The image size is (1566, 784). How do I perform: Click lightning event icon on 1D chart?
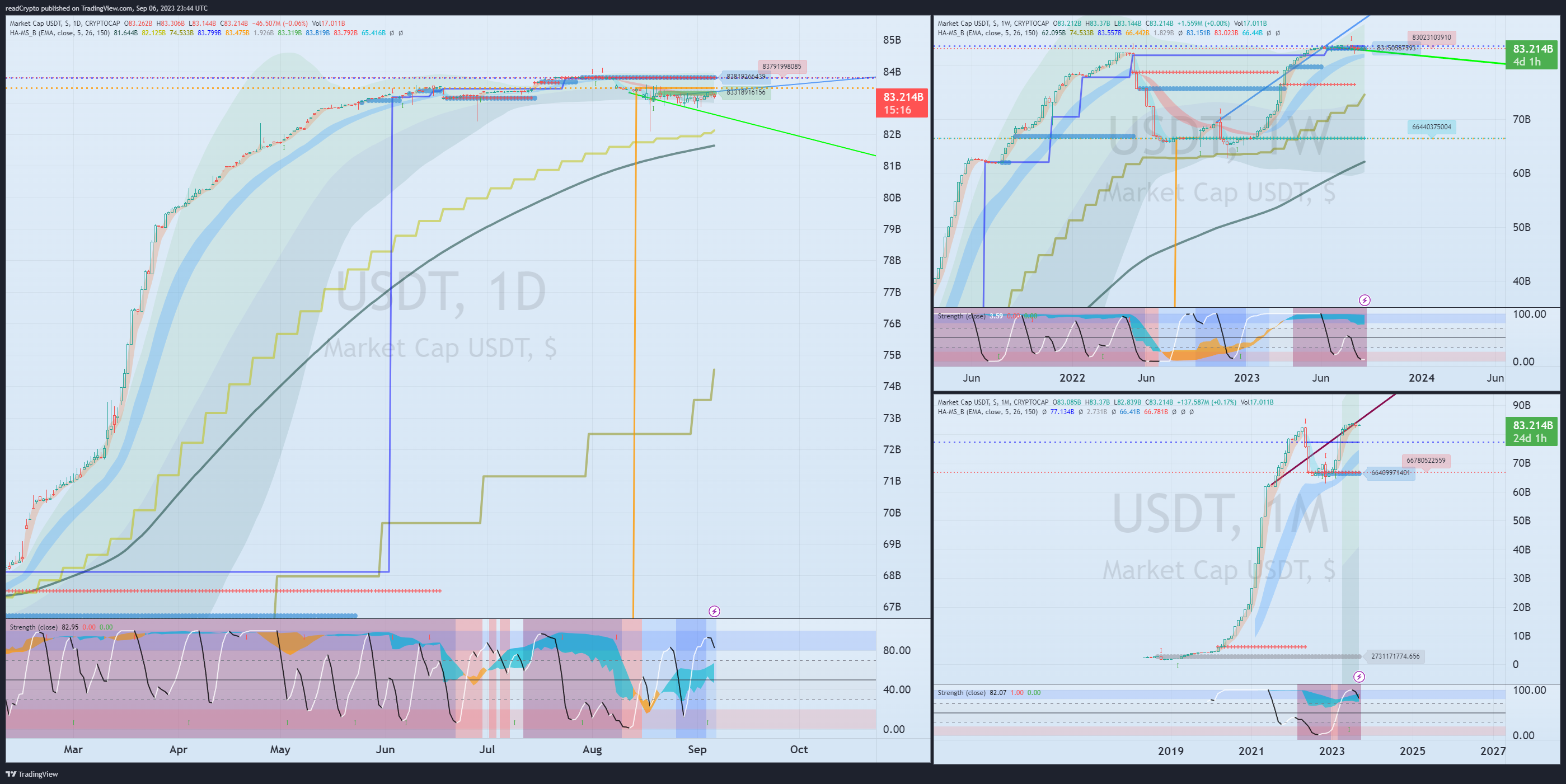(714, 611)
